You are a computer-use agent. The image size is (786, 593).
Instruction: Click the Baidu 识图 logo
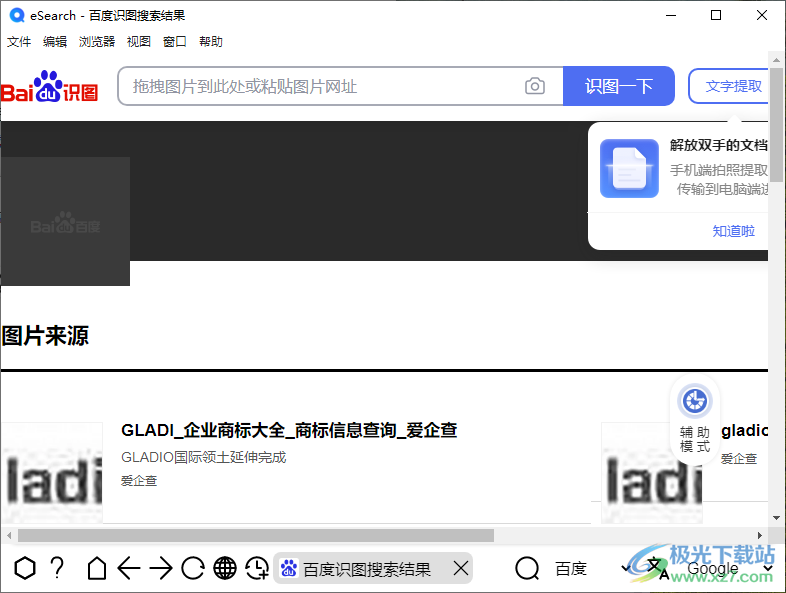coord(50,86)
